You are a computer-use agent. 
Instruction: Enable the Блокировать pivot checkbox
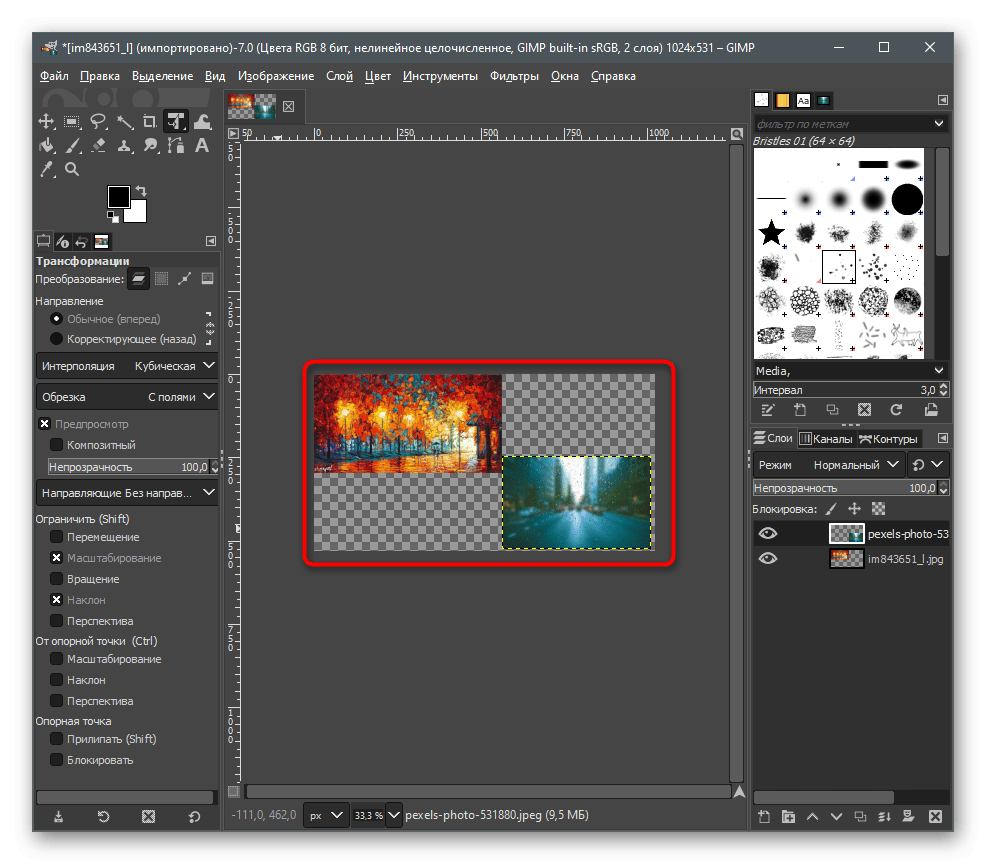coord(57,760)
